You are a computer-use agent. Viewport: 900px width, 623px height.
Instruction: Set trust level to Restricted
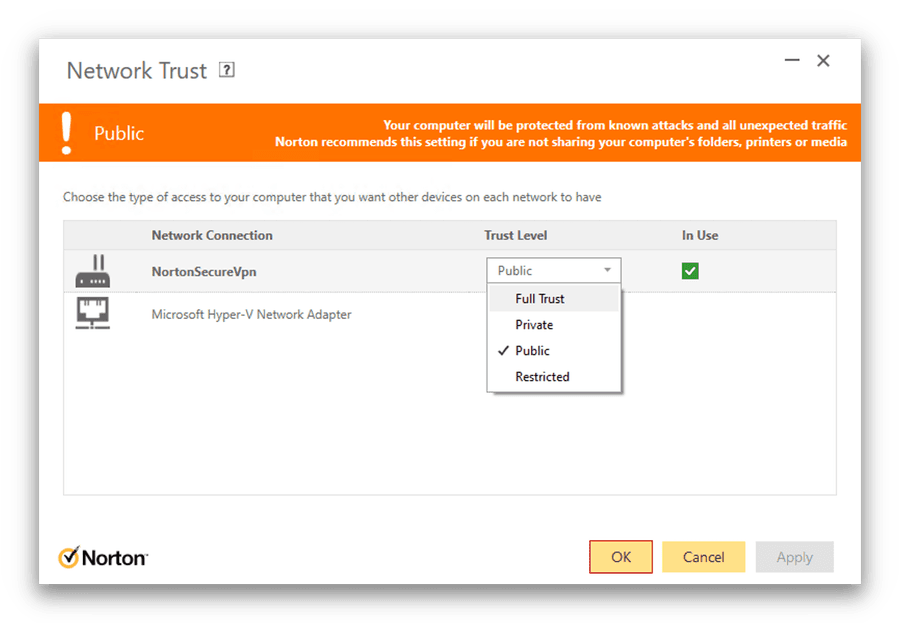pyautogui.click(x=542, y=377)
